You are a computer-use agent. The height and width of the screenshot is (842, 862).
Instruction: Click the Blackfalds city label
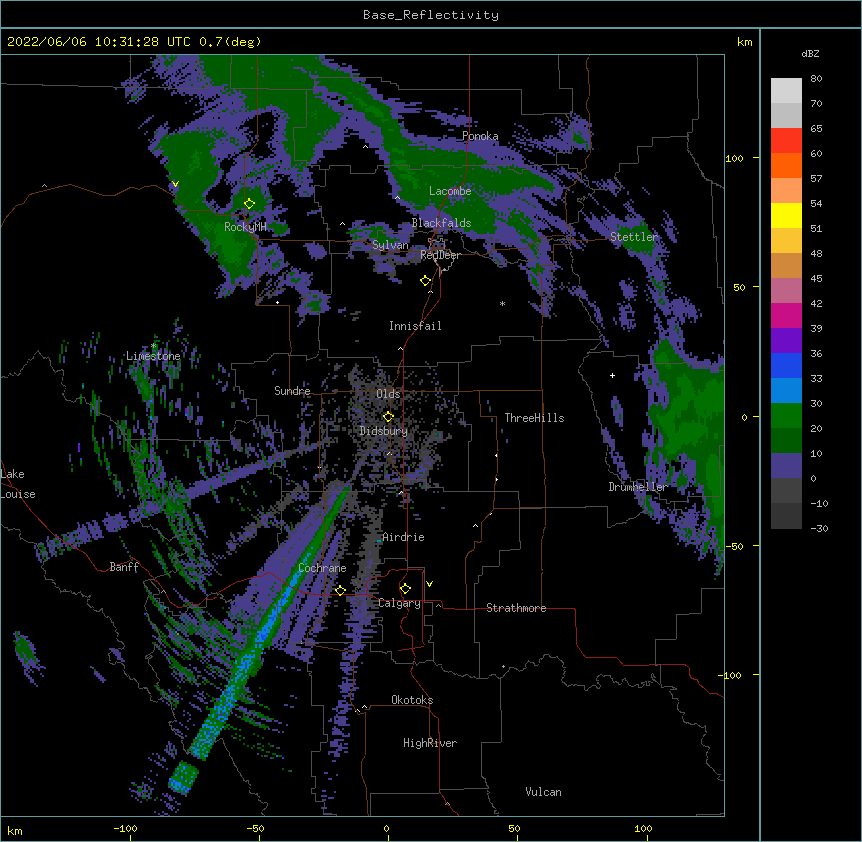pyautogui.click(x=441, y=223)
